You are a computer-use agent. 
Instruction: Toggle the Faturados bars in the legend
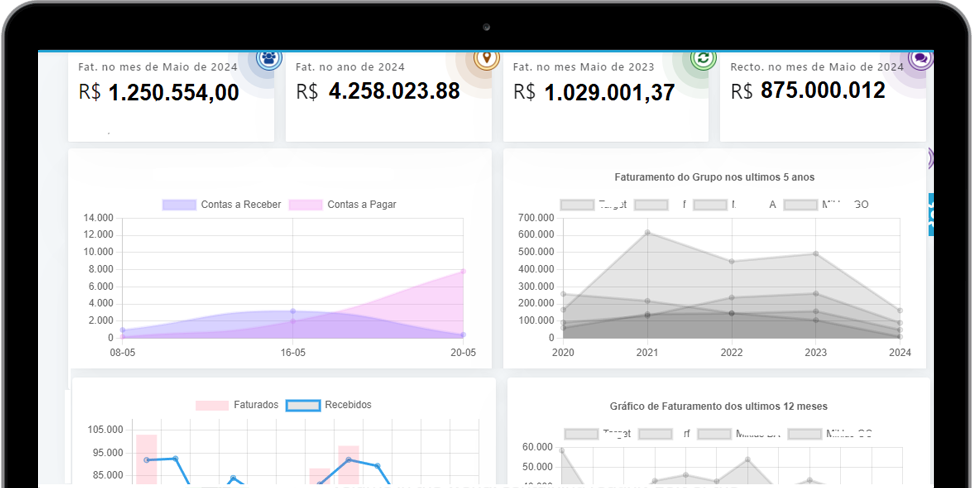click(x=237, y=405)
